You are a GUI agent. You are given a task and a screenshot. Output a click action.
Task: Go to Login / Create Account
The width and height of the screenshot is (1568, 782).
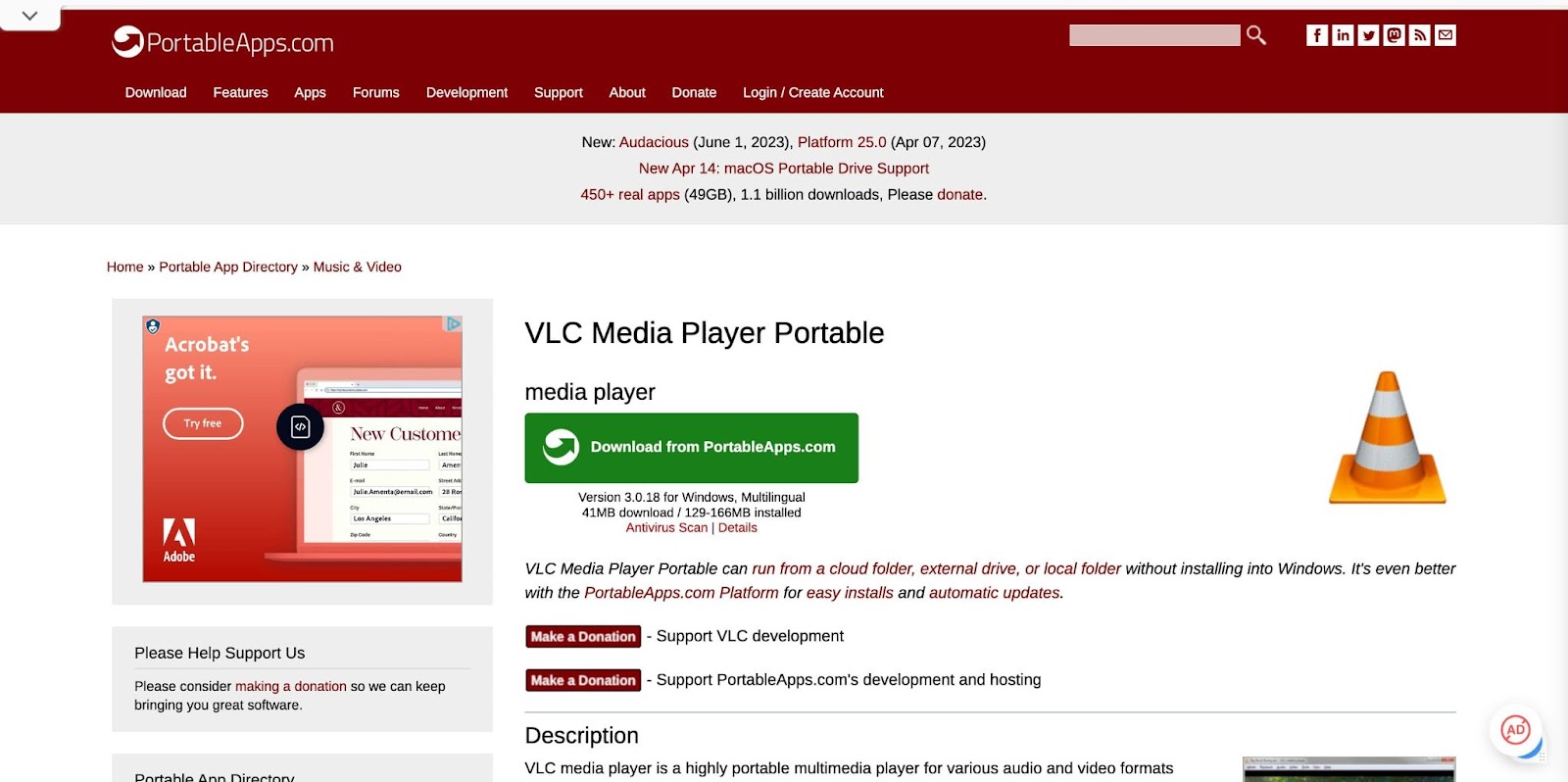[x=812, y=92]
